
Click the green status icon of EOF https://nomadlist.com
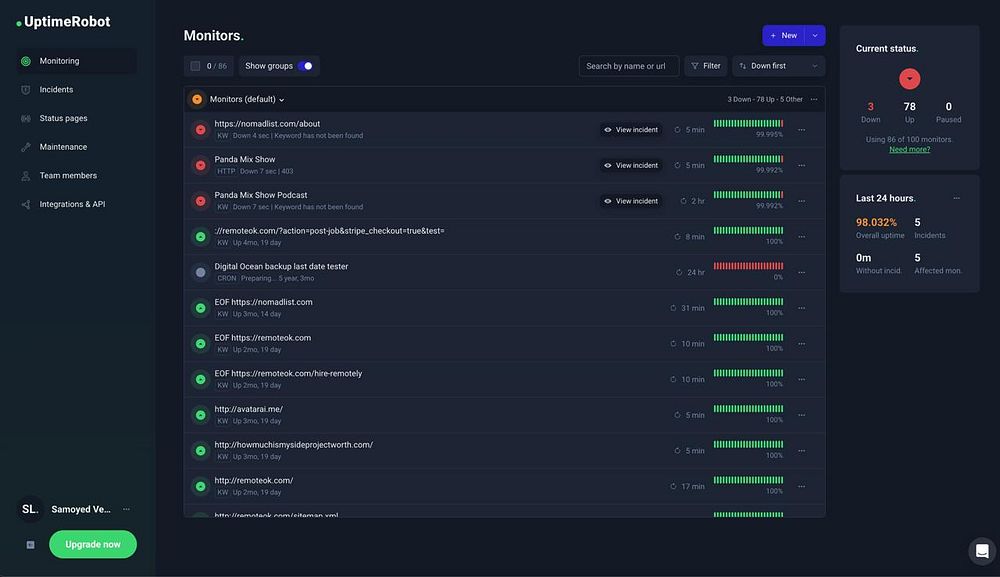200,309
